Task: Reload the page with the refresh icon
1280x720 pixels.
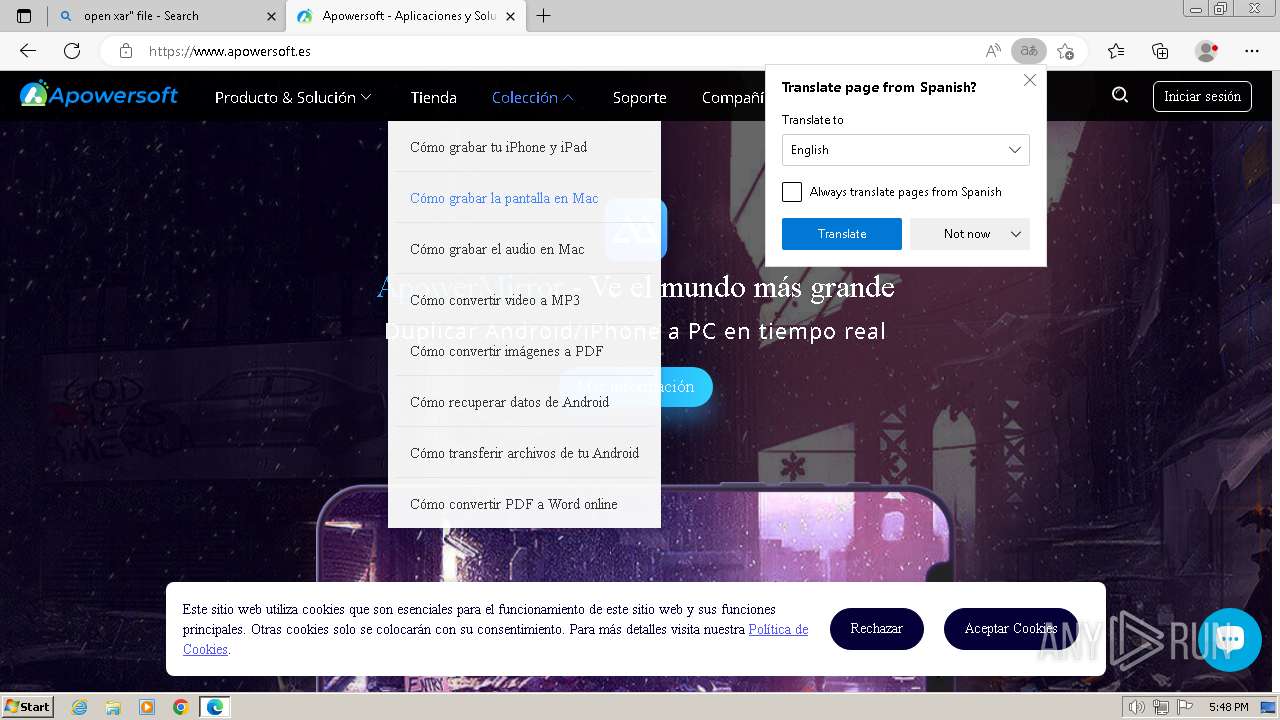Action: 72,51
